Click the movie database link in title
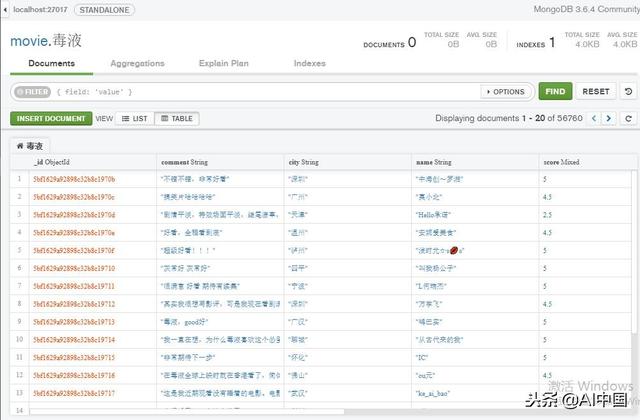640x420 pixels. (29, 41)
